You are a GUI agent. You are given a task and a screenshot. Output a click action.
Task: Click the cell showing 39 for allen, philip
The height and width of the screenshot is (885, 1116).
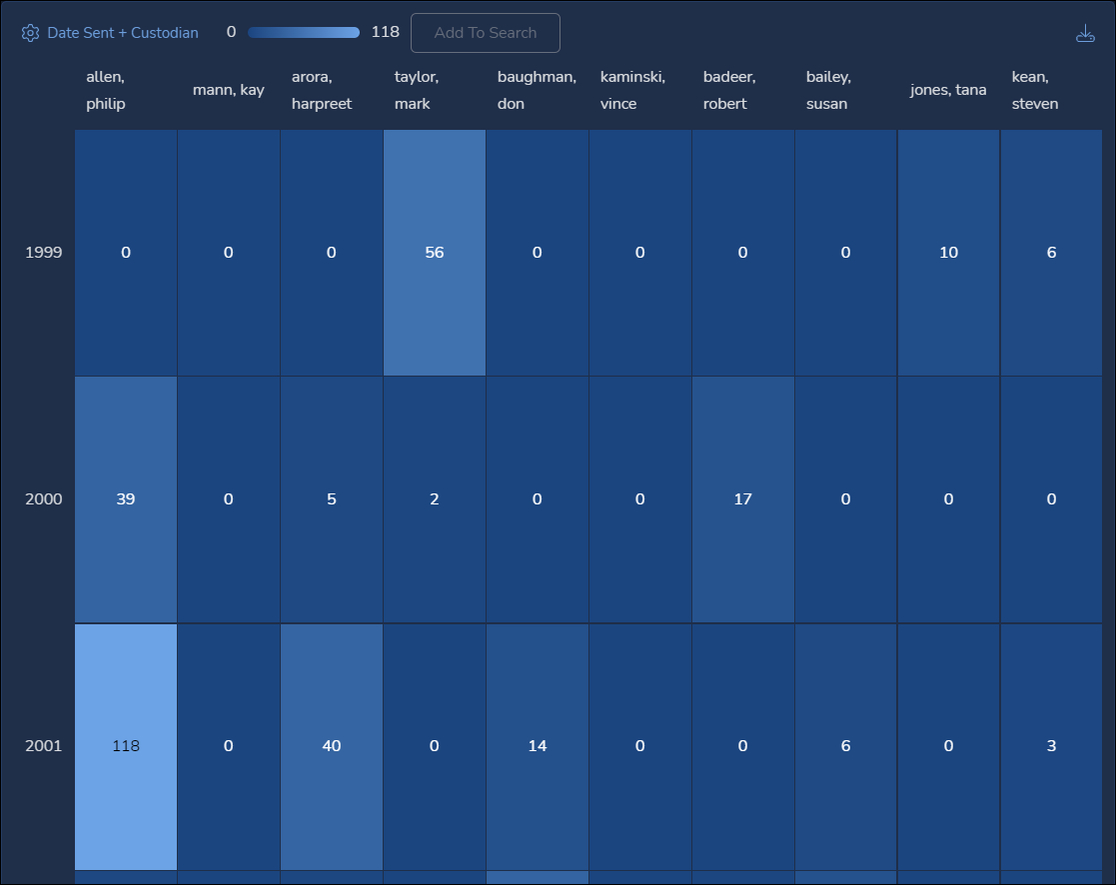(x=125, y=498)
